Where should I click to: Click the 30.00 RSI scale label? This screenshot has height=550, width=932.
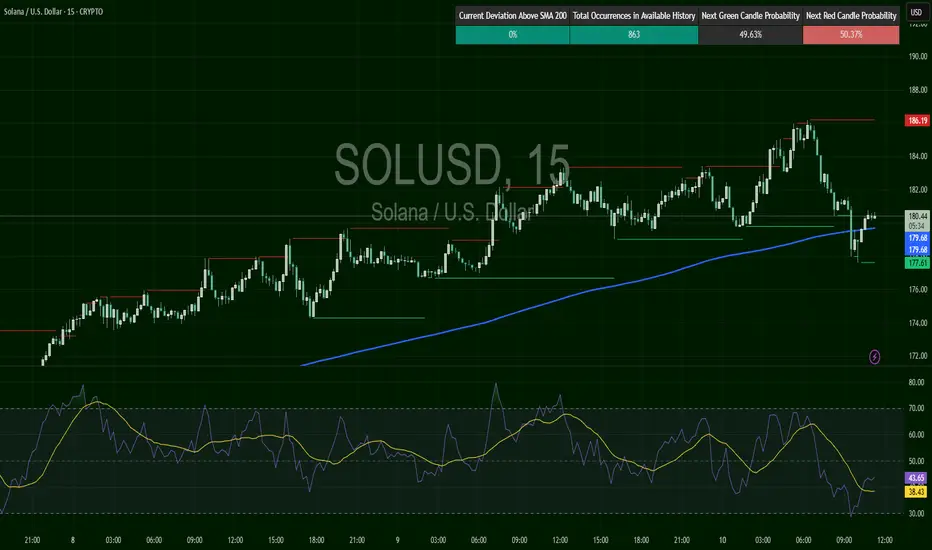[916, 513]
